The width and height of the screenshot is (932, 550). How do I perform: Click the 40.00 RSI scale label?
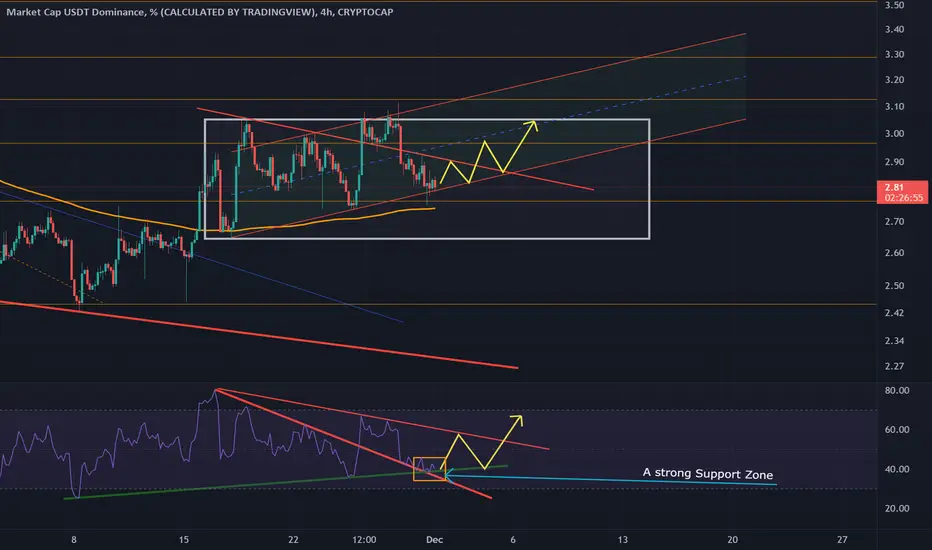click(x=897, y=469)
